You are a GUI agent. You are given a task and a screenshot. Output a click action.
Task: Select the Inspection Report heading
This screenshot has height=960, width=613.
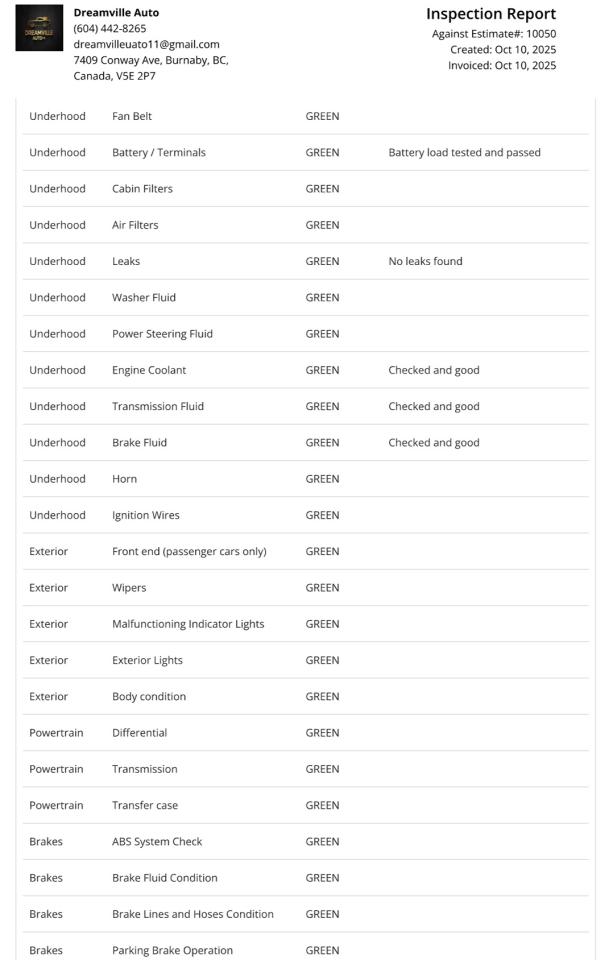490,14
